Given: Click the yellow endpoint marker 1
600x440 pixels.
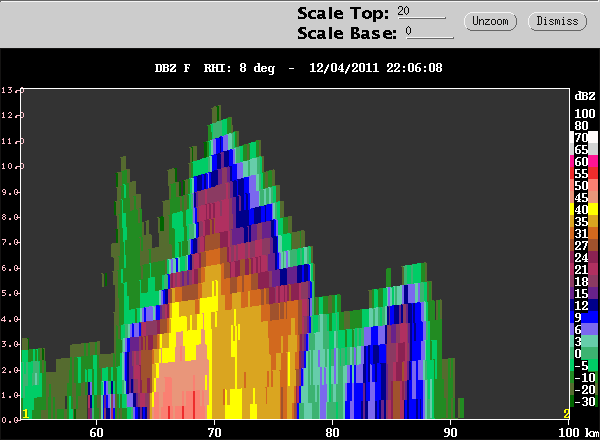Looking at the screenshot, I should (x=26, y=414).
